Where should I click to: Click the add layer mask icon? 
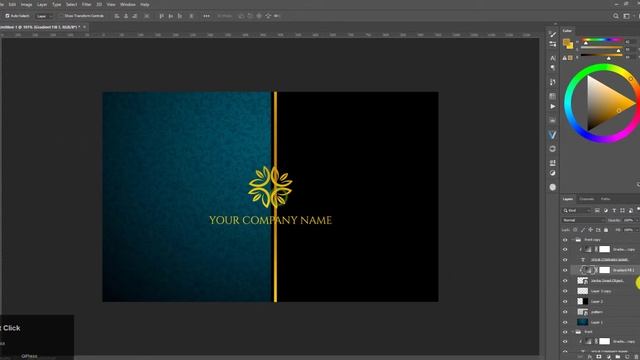click(599, 357)
